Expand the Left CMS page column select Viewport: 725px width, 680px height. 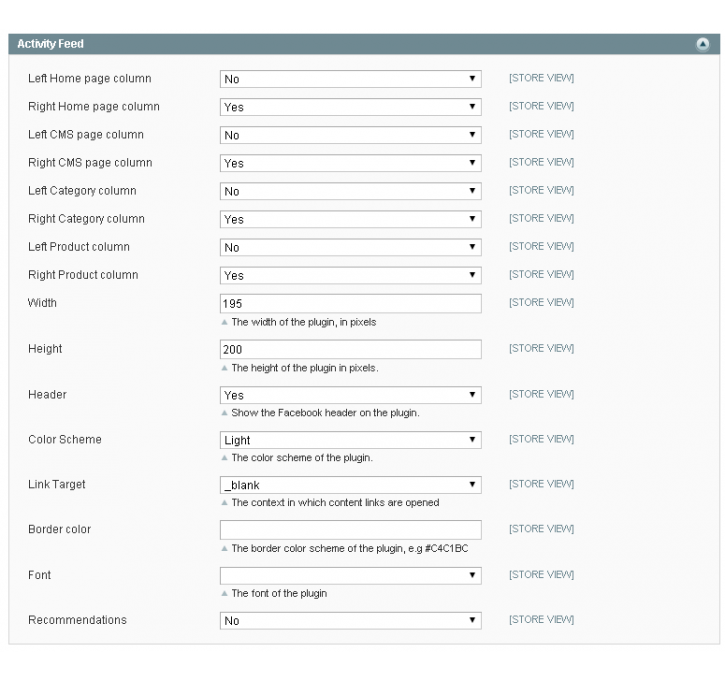(x=350, y=135)
